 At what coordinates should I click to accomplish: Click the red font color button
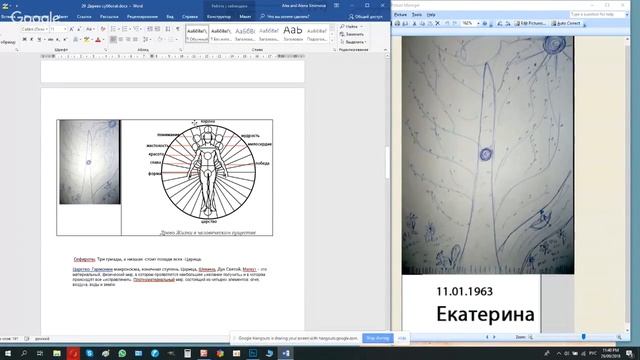pyautogui.click(x=98, y=40)
